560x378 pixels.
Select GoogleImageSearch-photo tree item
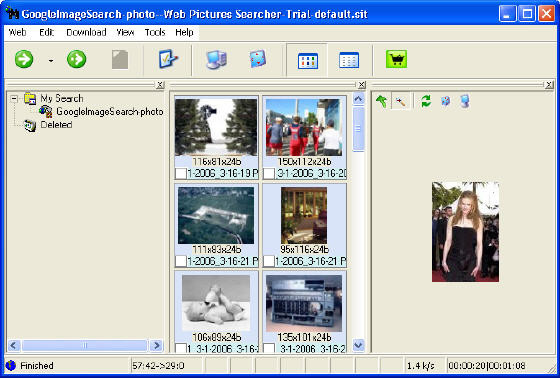110,111
